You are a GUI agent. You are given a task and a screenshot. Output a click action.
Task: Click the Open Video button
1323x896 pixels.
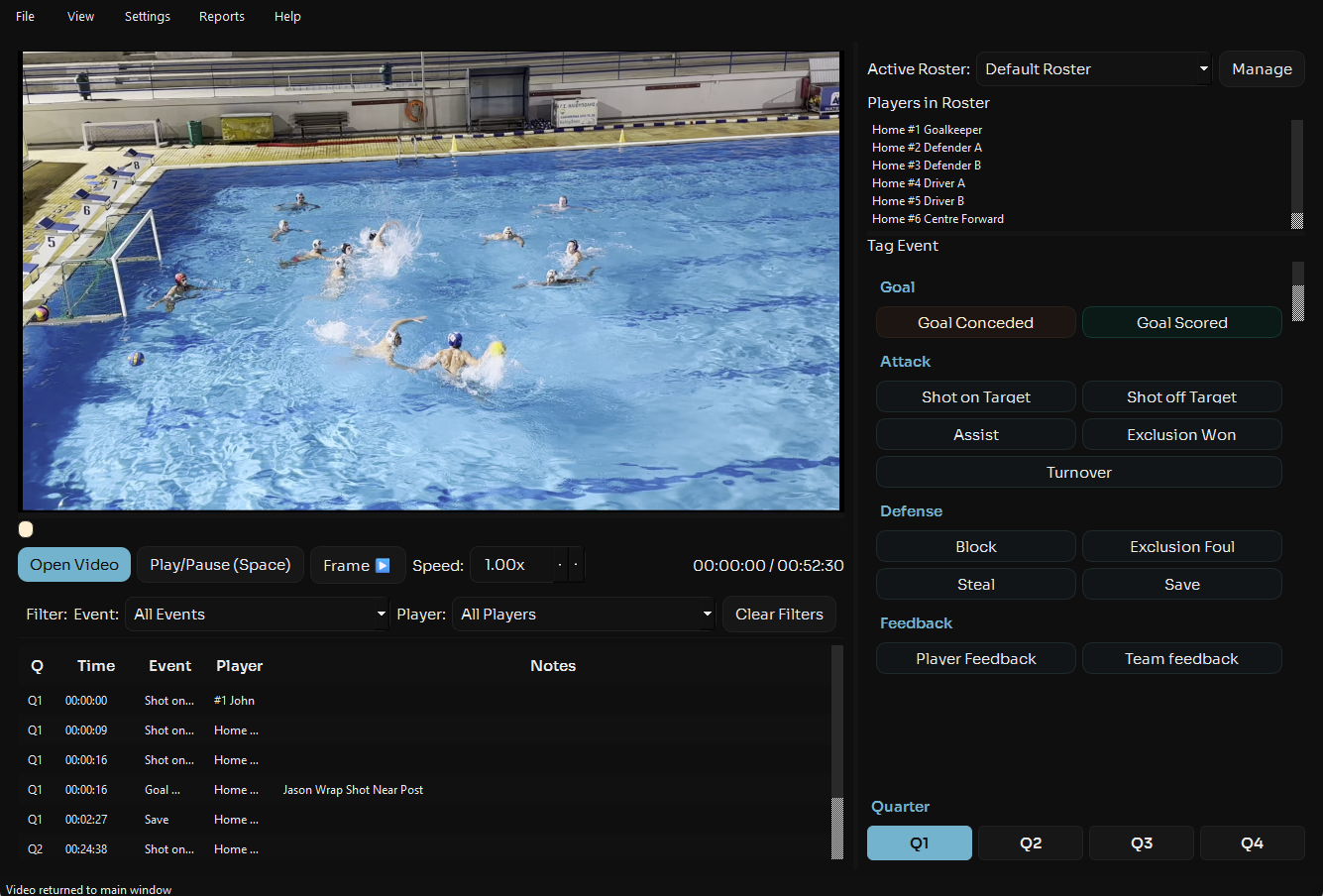[x=74, y=565]
